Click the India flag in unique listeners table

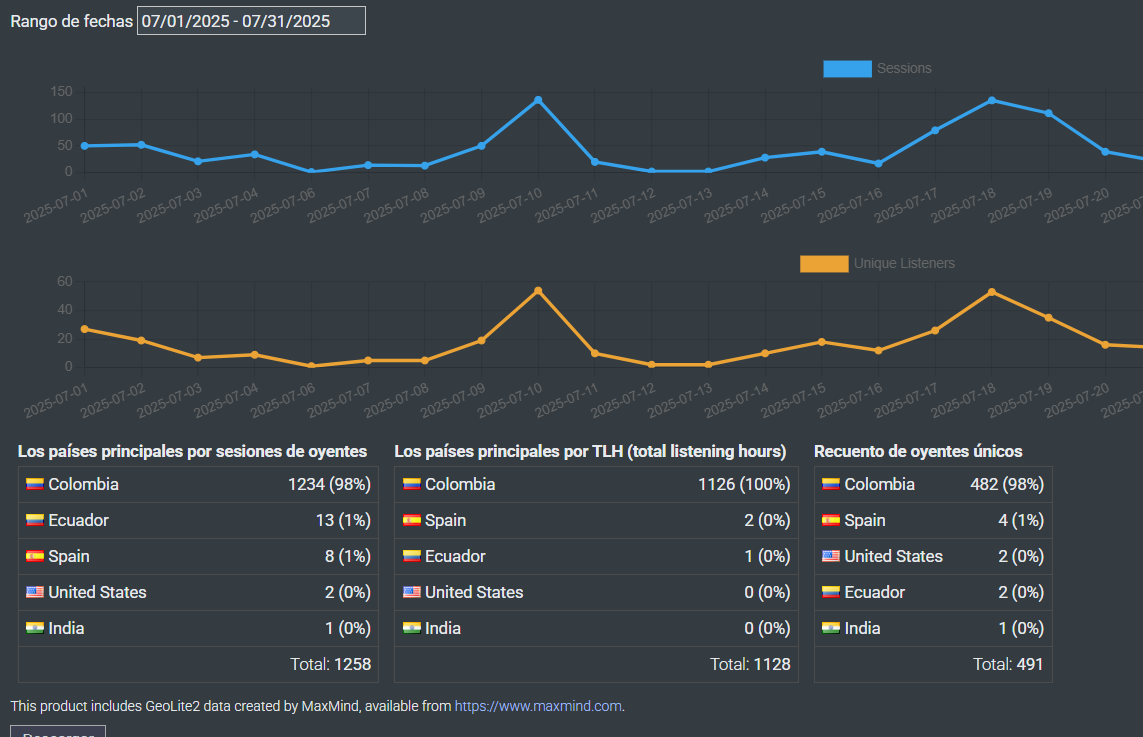[x=830, y=628]
